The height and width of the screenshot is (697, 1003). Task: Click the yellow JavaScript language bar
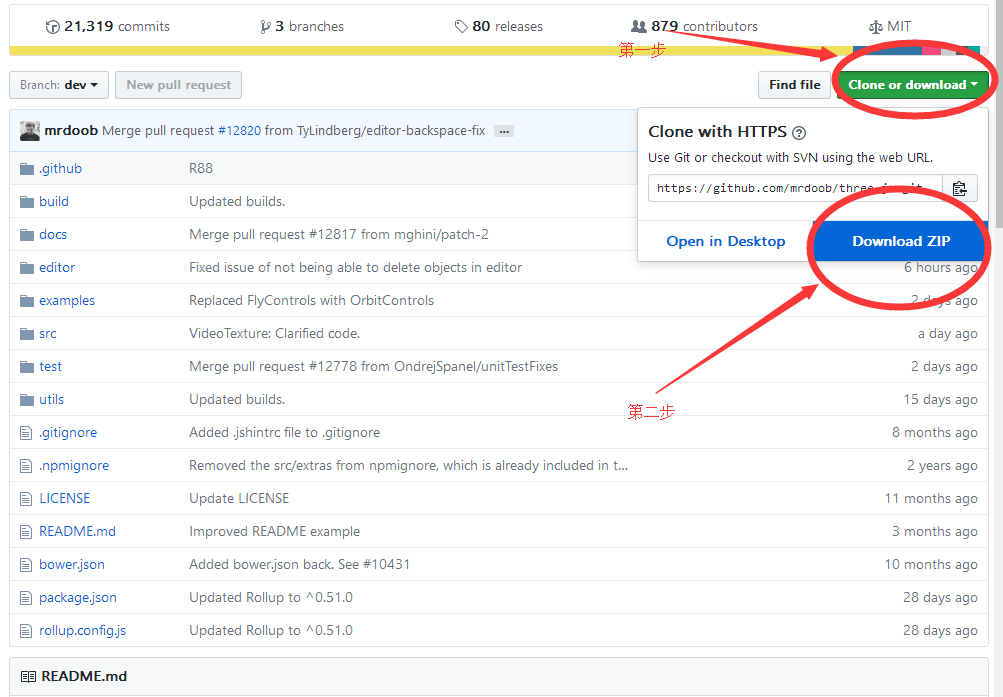[x=430, y=51]
